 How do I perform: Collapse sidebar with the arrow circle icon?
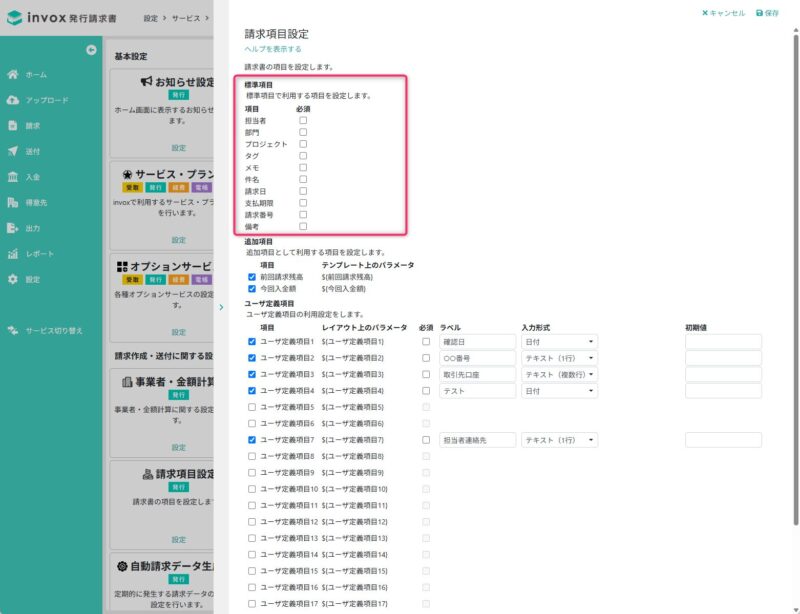[91, 50]
